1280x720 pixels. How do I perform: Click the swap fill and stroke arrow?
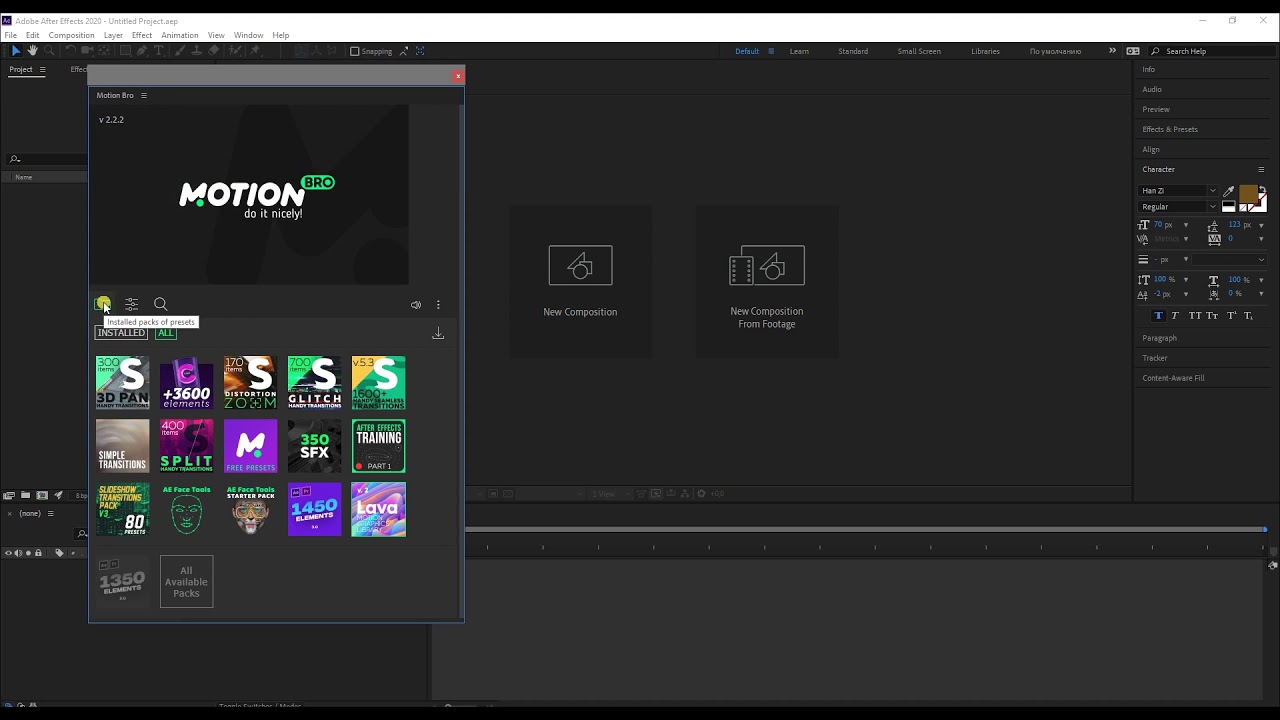(x=1263, y=189)
